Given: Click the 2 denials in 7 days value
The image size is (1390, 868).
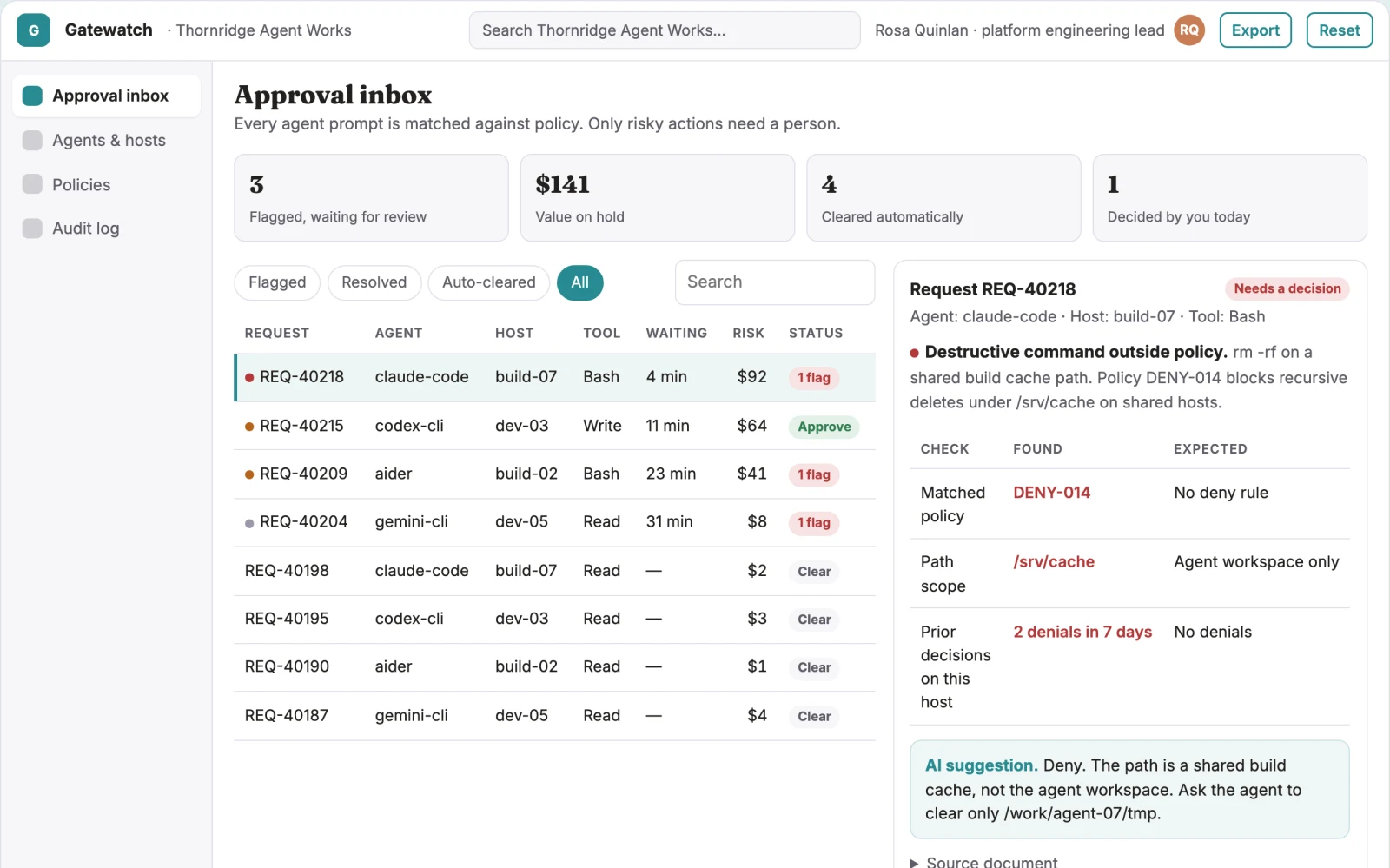Looking at the screenshot, I should tap(1082, 632).
